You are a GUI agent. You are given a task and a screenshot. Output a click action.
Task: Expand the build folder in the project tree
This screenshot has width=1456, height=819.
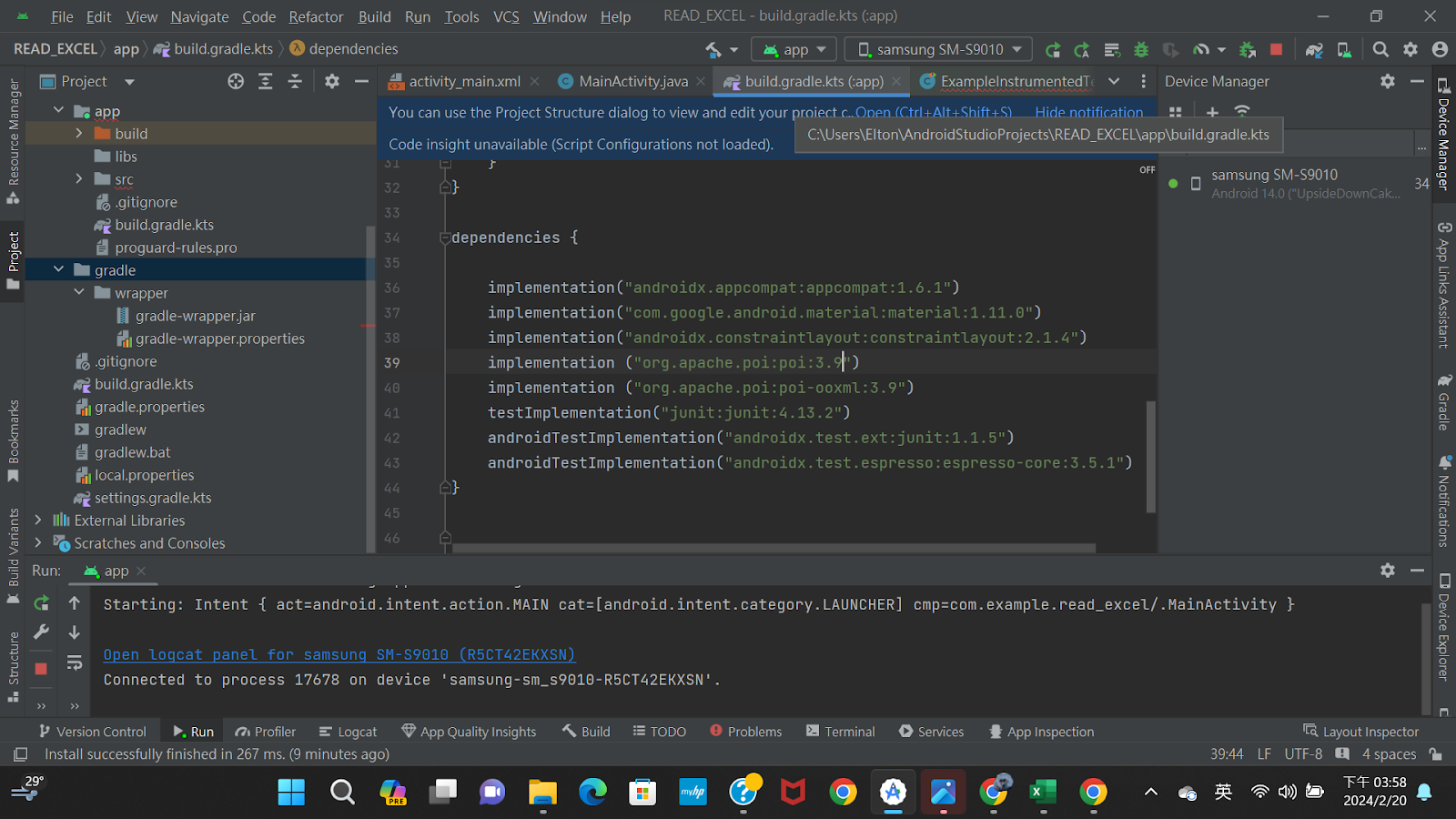pyautogui.click(x=79, y=134)
